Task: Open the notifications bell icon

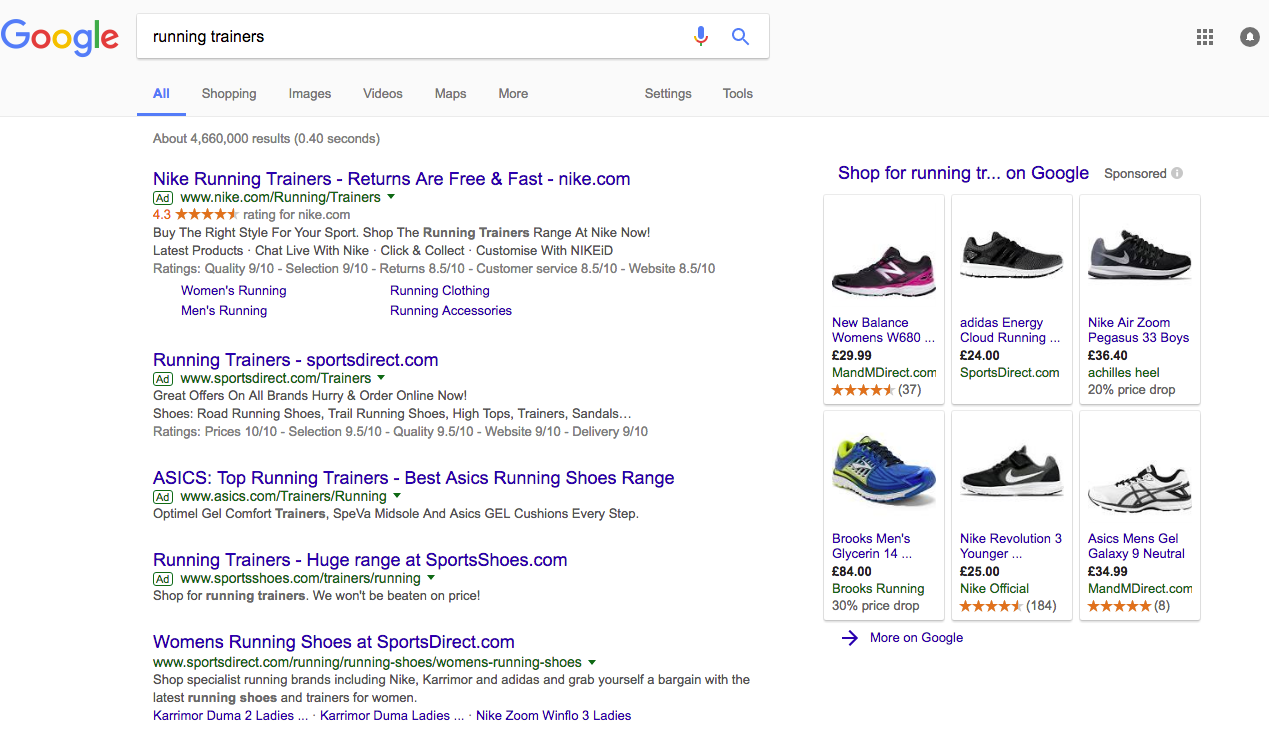Action: tap(1250, 37)
